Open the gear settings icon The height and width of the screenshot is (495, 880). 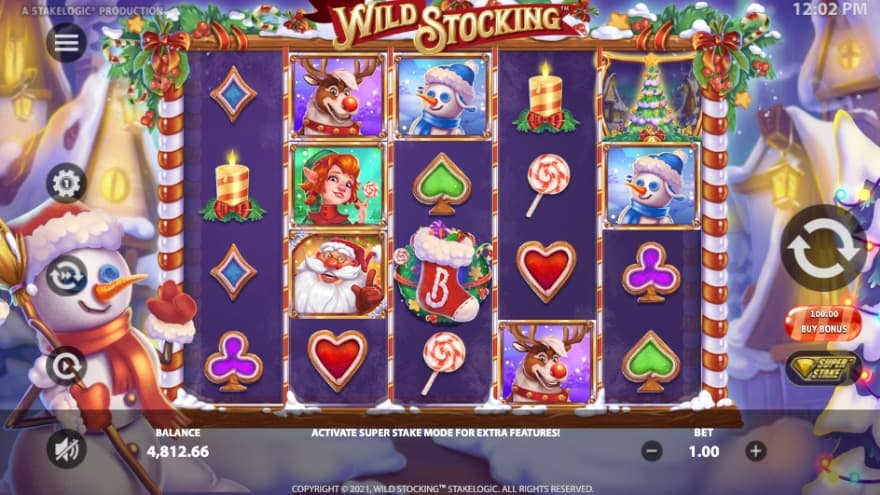(66, 183)
